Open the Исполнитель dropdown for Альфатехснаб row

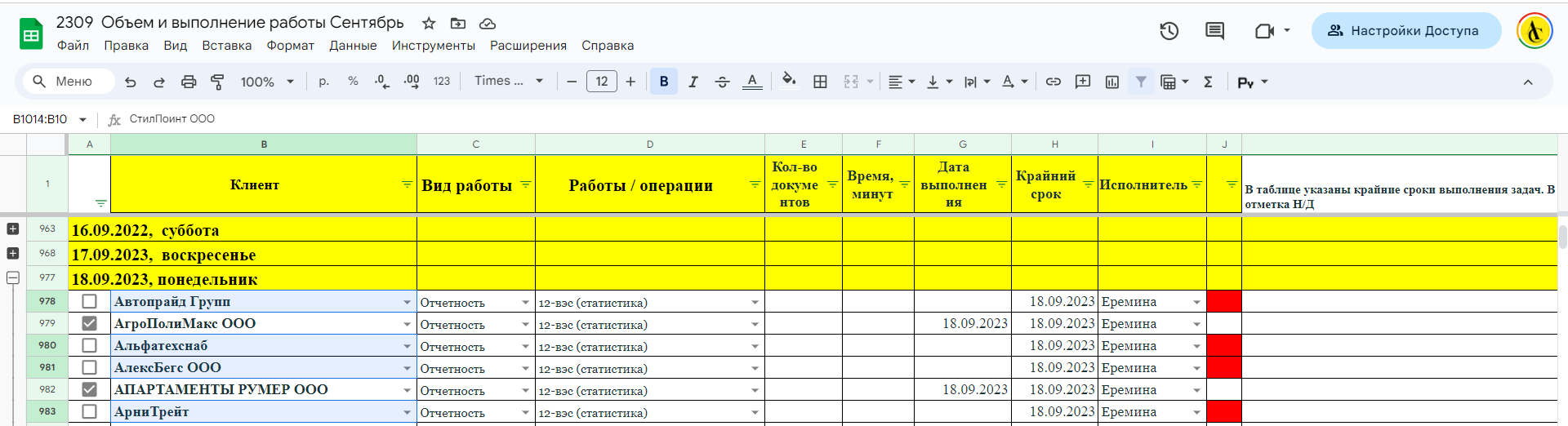[x=1196, y=346]
